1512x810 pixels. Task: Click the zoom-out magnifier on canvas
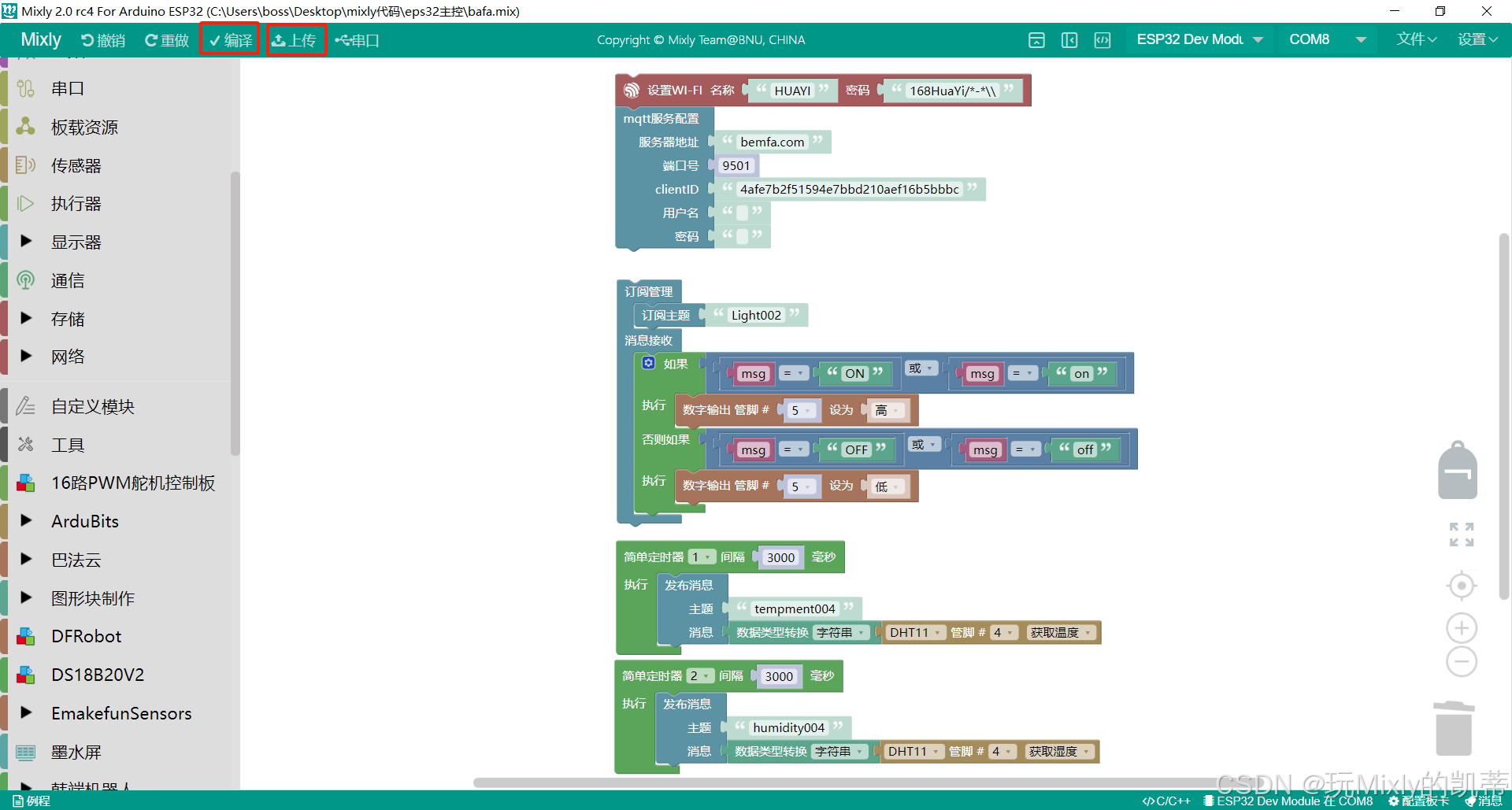[x=1461, y=662]
